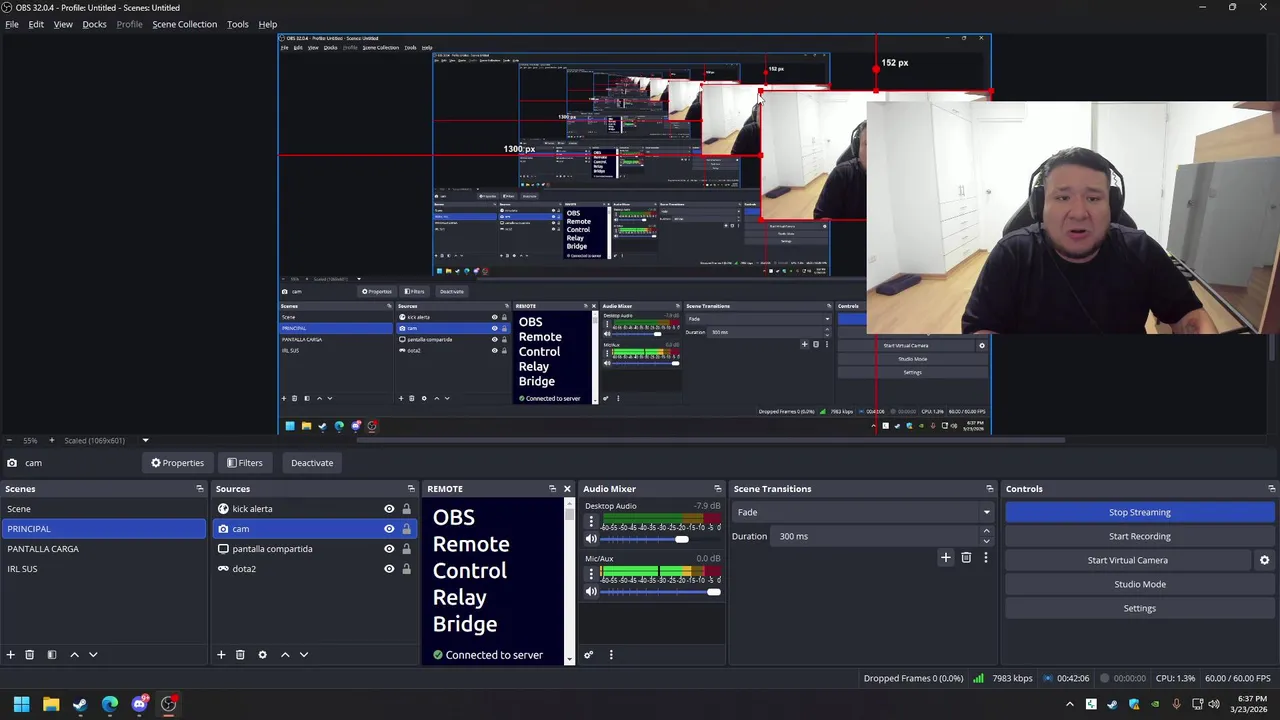Open Desktop Audio three-dot options
Viewport: 1280px width, 720px height.
591,521
